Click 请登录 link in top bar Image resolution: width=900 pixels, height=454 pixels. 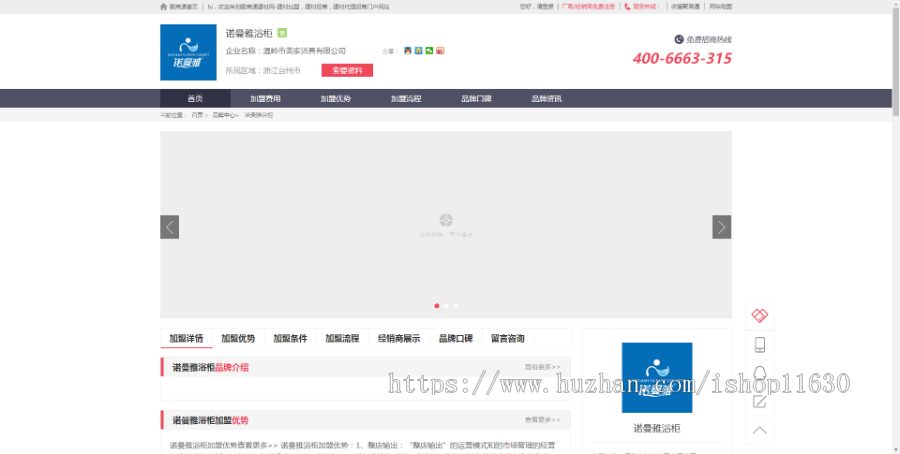(545, 7)
